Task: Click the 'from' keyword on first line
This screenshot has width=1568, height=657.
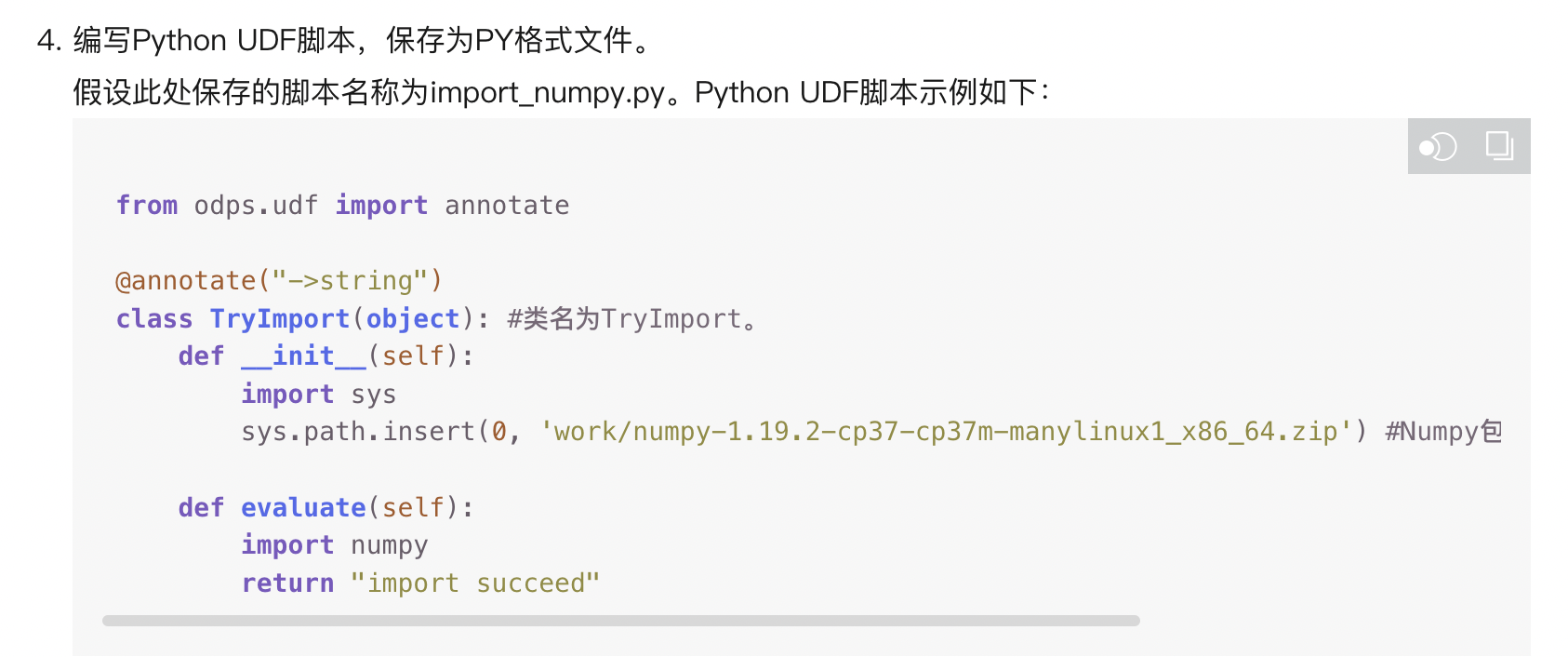Action: 146,206
